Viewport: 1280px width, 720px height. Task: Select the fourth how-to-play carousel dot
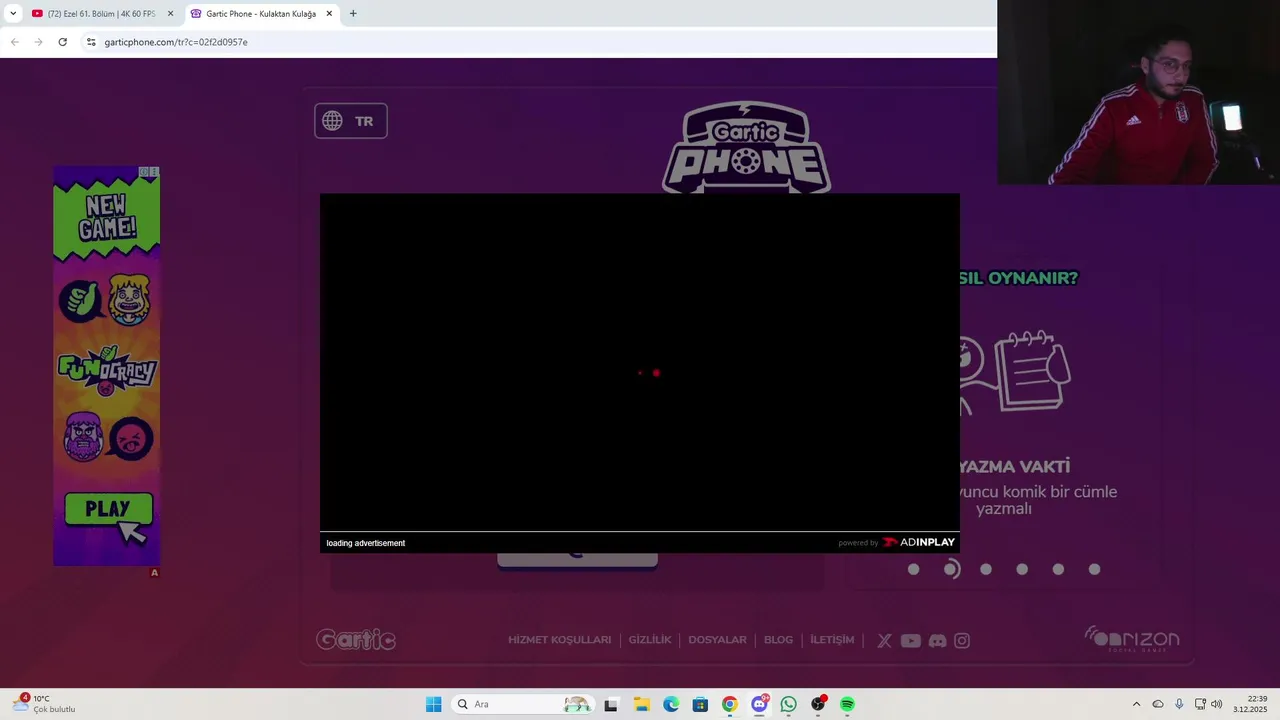pos(1022,569)
